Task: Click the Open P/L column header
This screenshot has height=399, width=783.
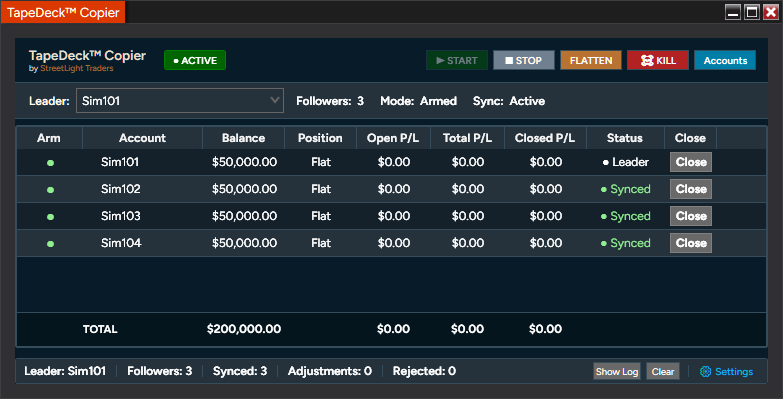Action: tap(393, 138)
